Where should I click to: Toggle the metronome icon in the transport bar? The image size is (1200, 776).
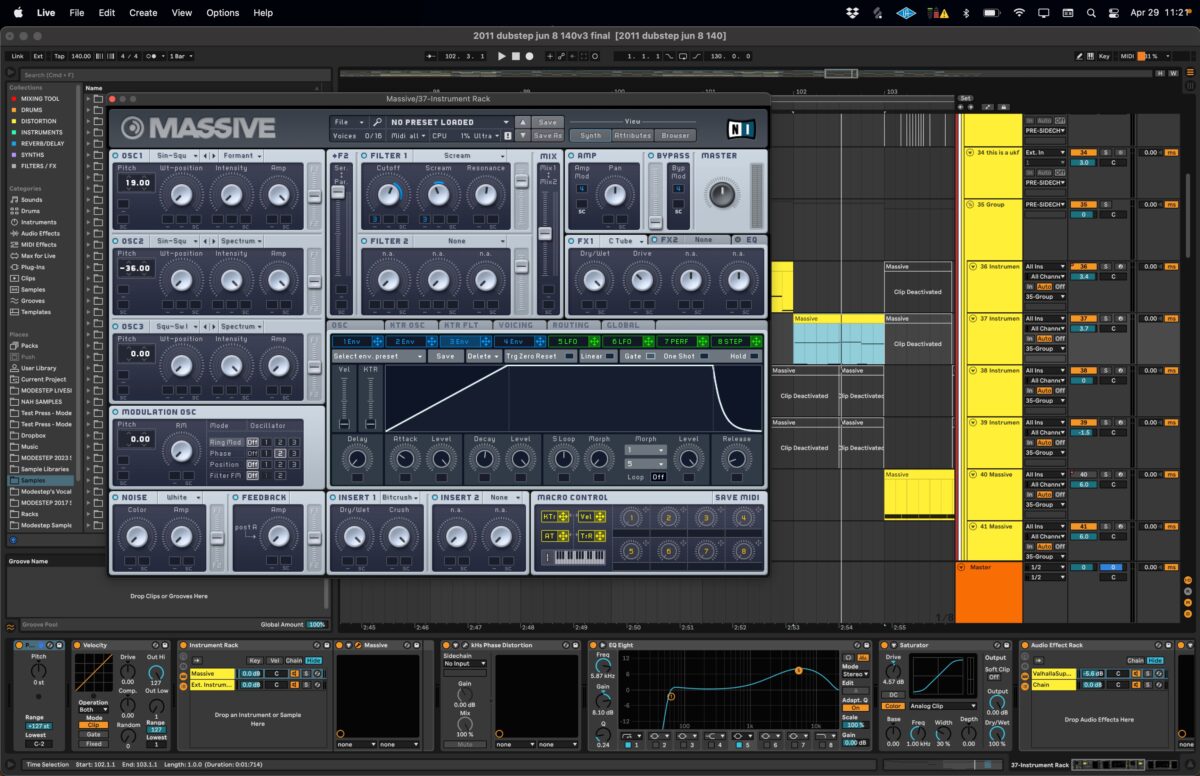(x=152, y=56)
